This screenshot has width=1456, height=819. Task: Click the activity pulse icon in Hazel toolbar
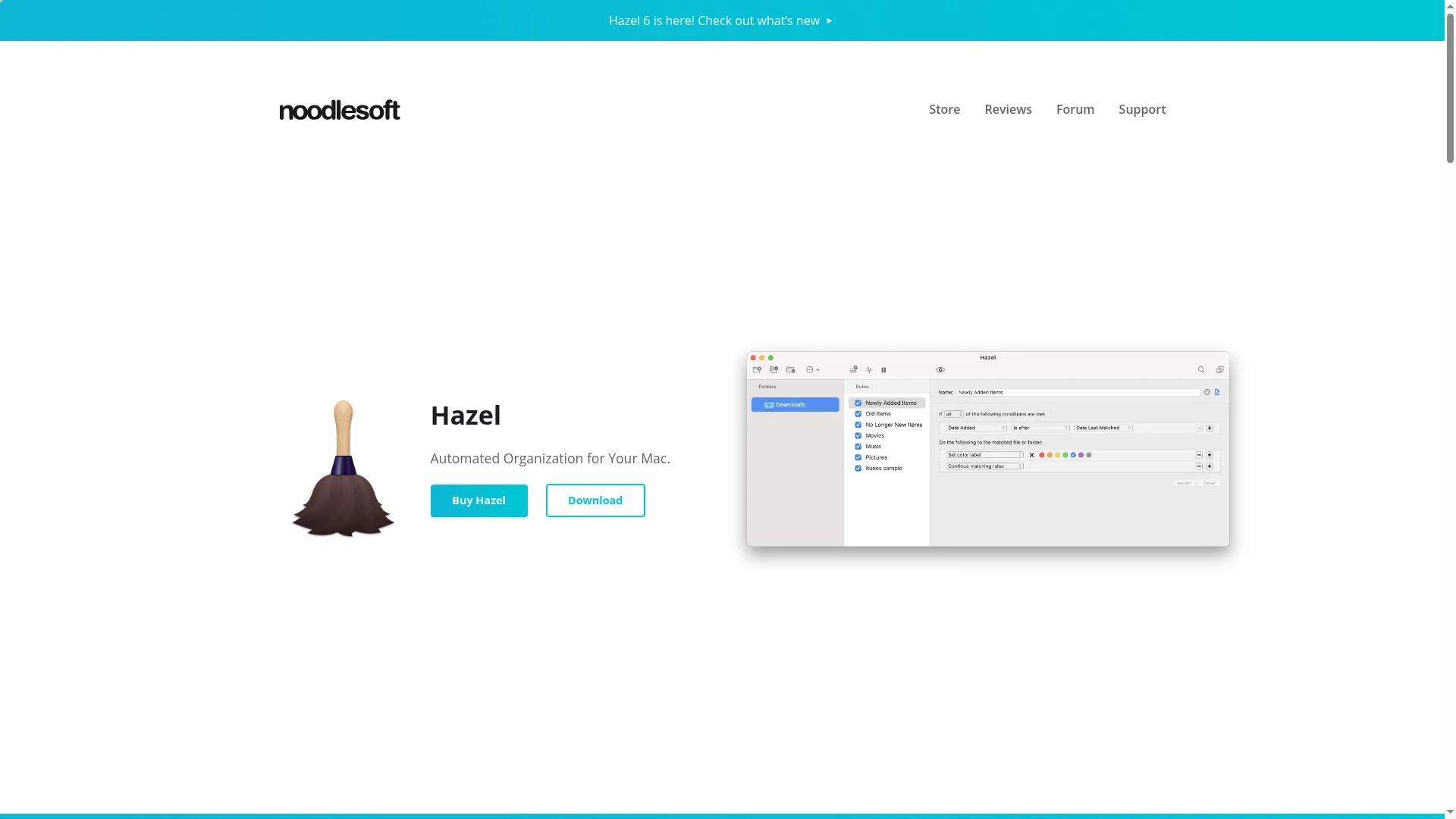point(869,369)
